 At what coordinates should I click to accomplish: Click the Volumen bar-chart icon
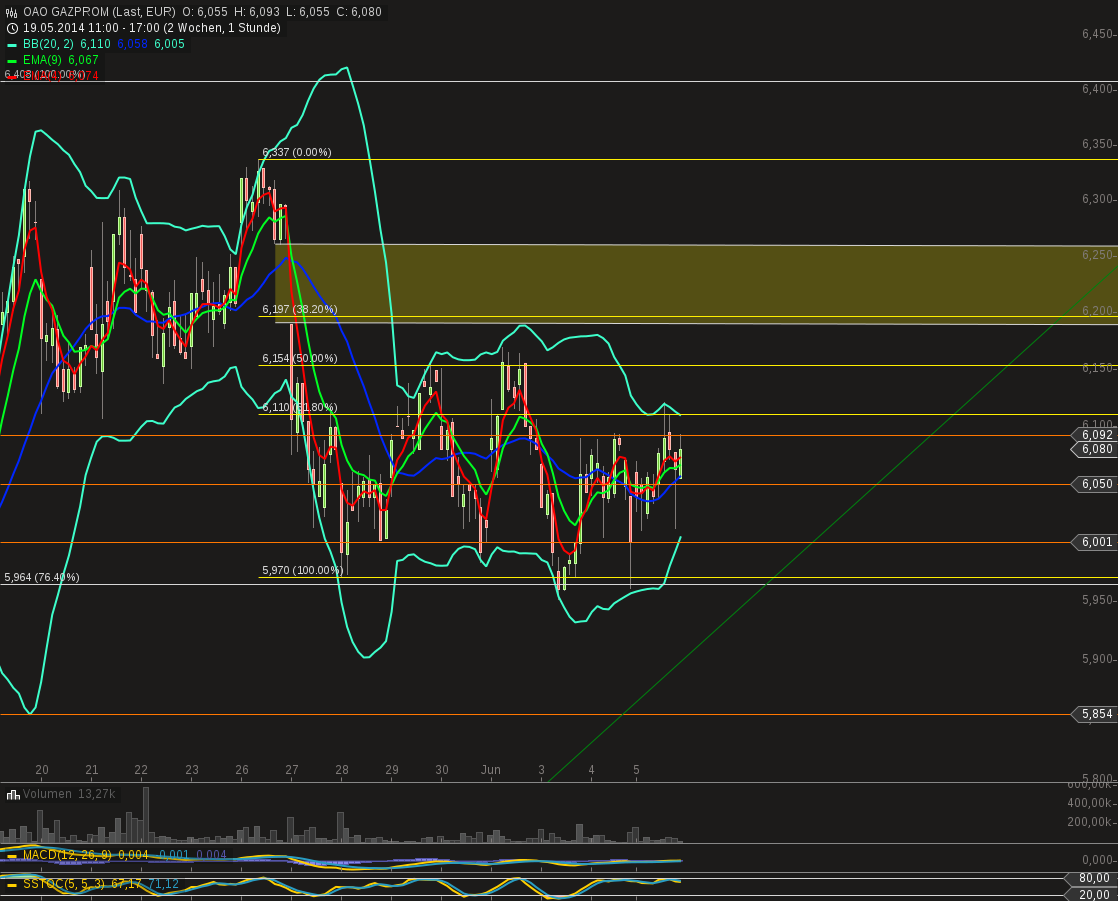[12, 795]
